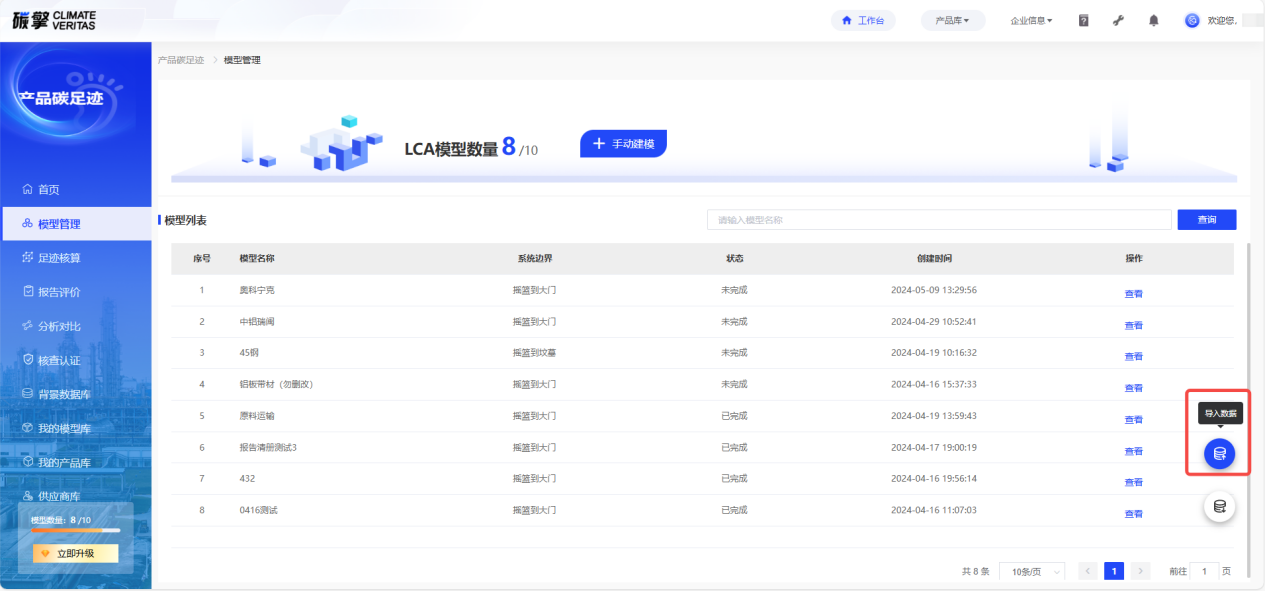The height and width of the screenshot is (591, 1265).
Task: Click the white database floating icon
Action: tap(1219, 507)
